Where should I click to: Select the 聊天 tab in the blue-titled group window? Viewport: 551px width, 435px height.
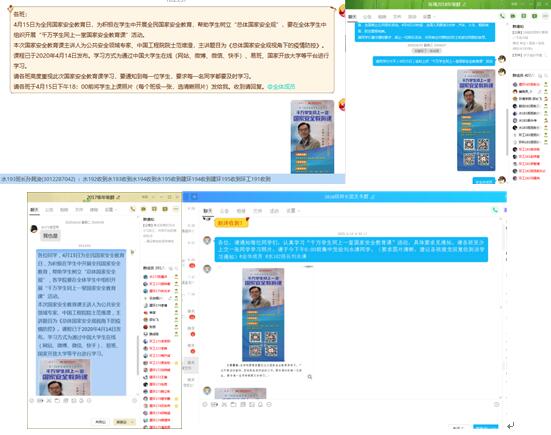pos(208,211)
